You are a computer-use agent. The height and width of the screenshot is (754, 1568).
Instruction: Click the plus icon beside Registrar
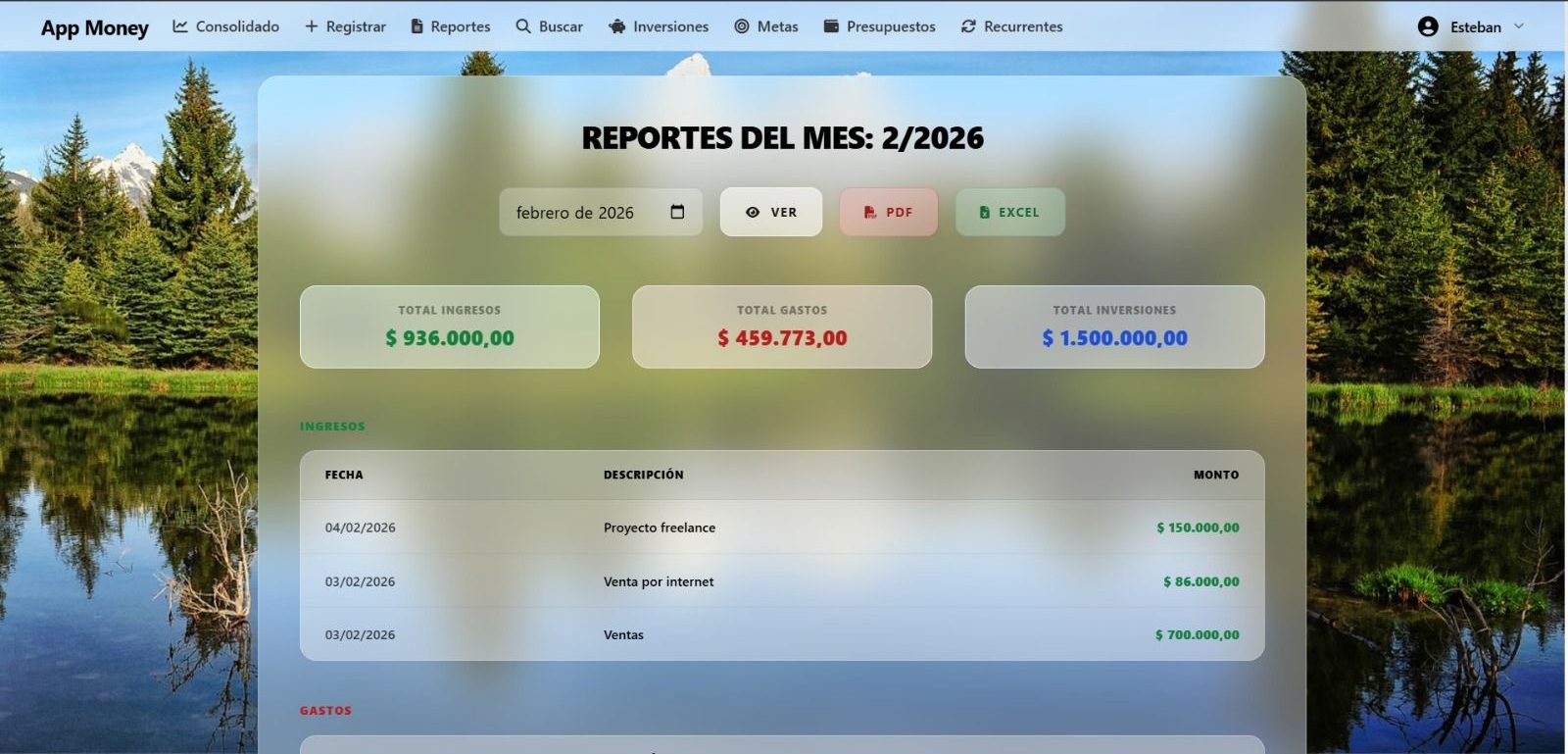pos(312,26)
